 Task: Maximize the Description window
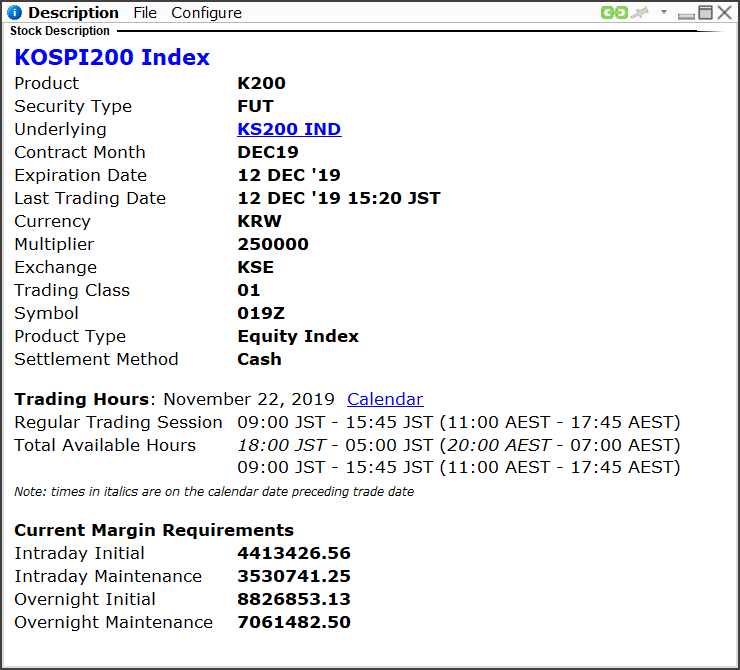click(x=706, y=12)
